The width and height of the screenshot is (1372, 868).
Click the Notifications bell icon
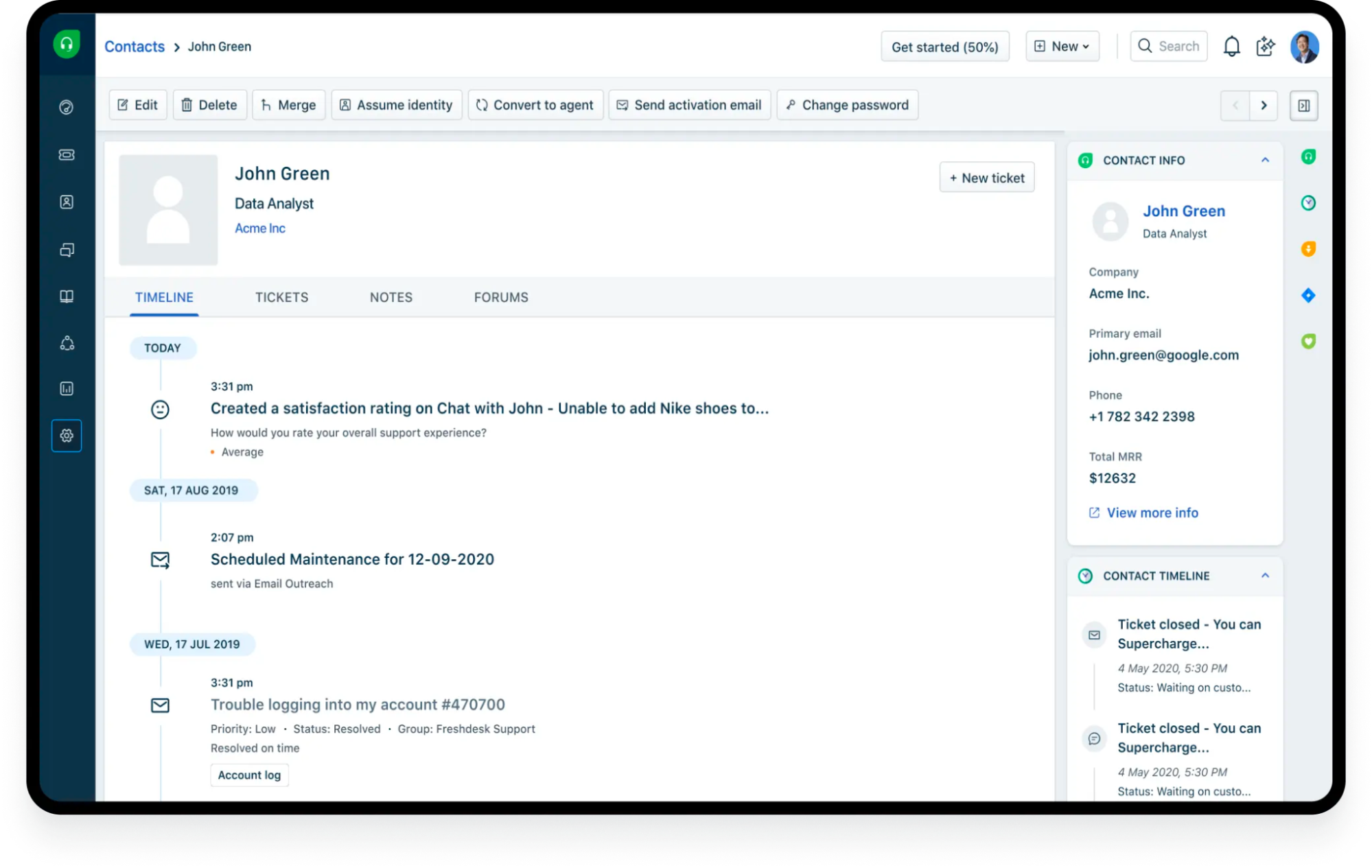click(x=1232, y=46)
